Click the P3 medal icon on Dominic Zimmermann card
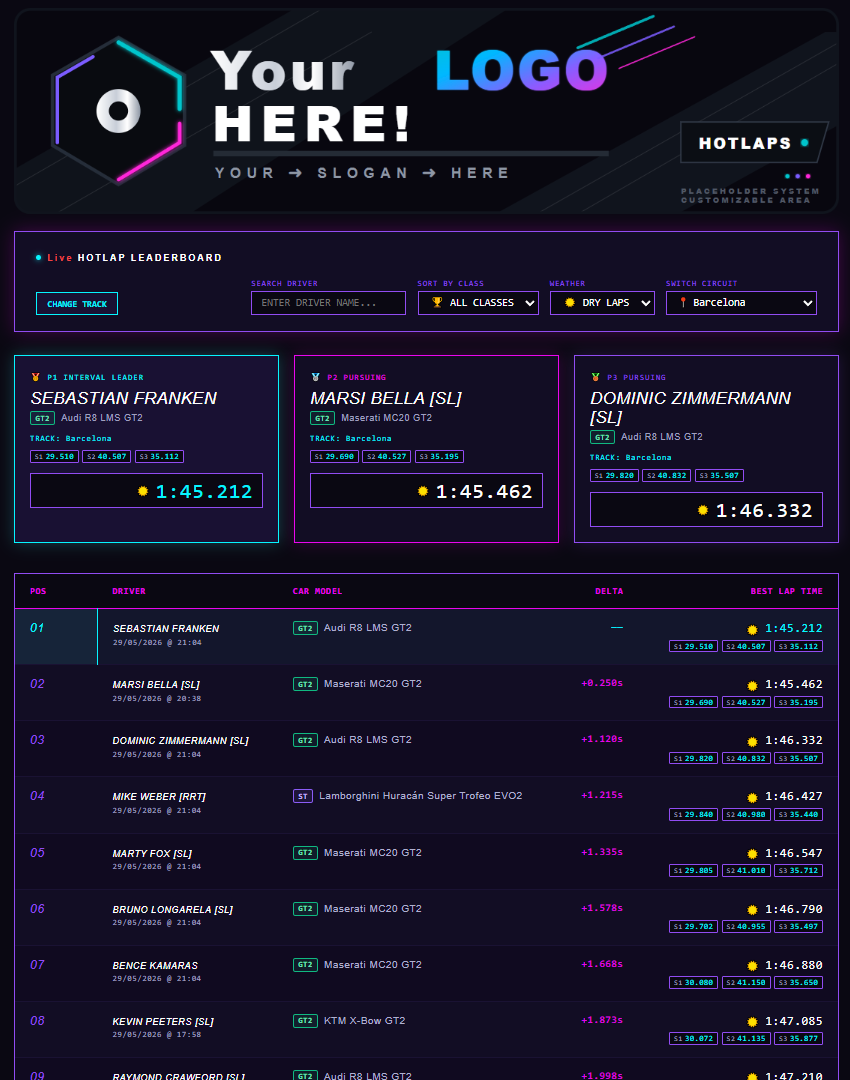 coord(596,377)
